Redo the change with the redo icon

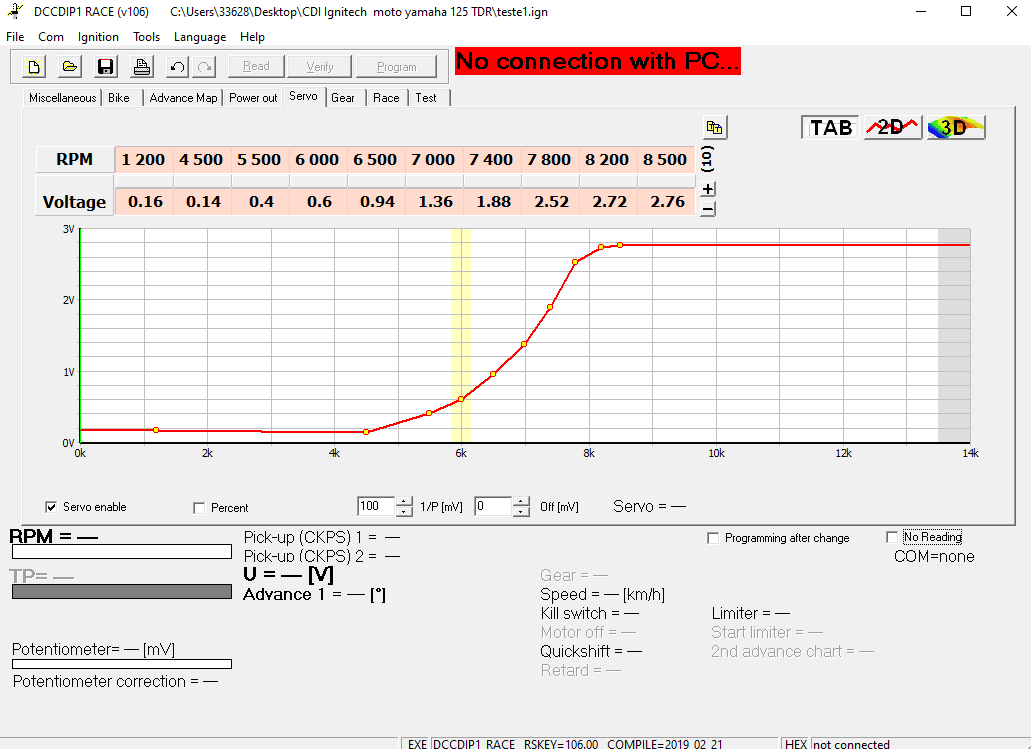tap(204, 66)
